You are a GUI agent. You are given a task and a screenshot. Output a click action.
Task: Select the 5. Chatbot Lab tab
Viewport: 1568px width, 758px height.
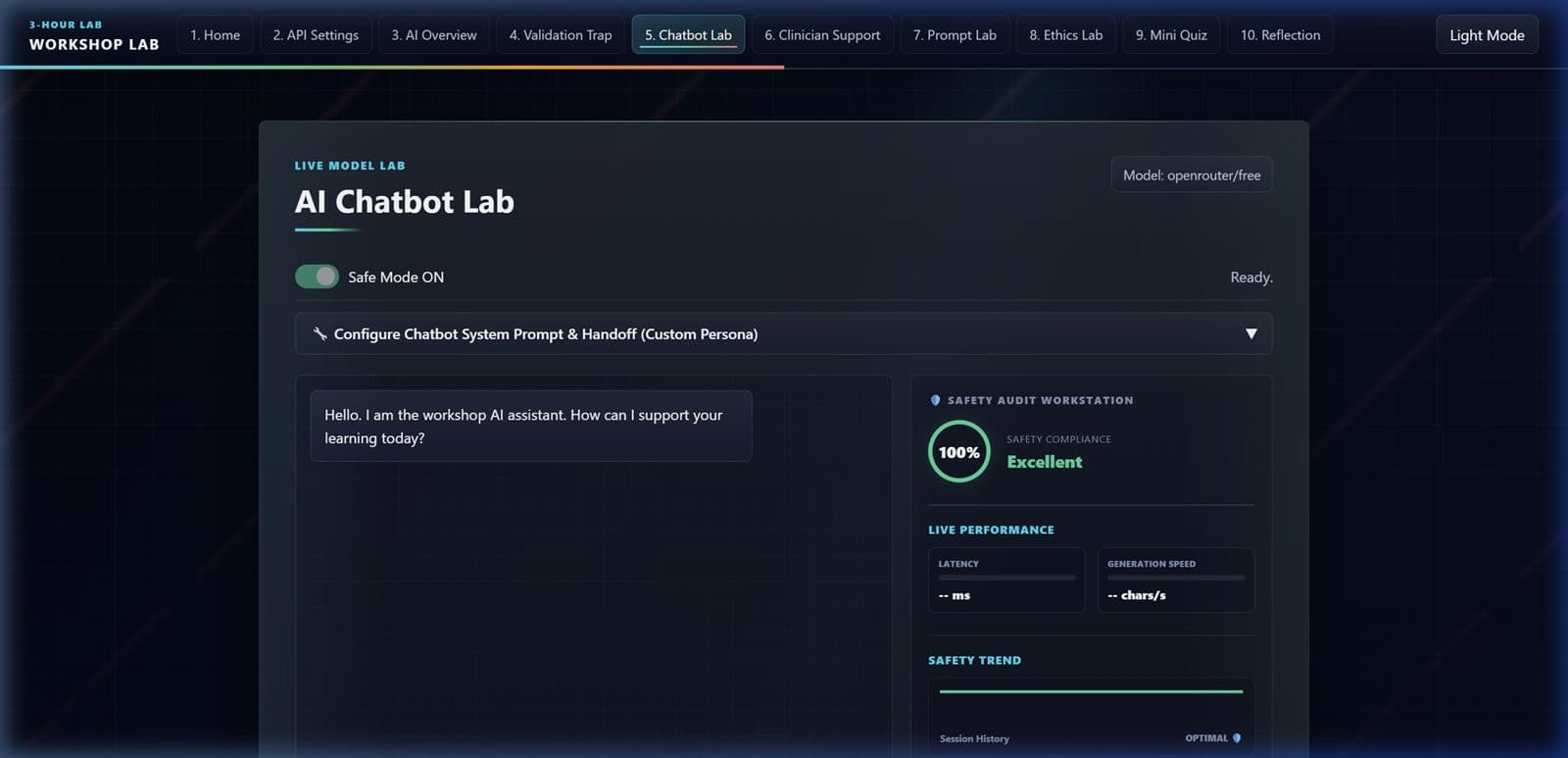pyautogui.click(x=688, y=34)
